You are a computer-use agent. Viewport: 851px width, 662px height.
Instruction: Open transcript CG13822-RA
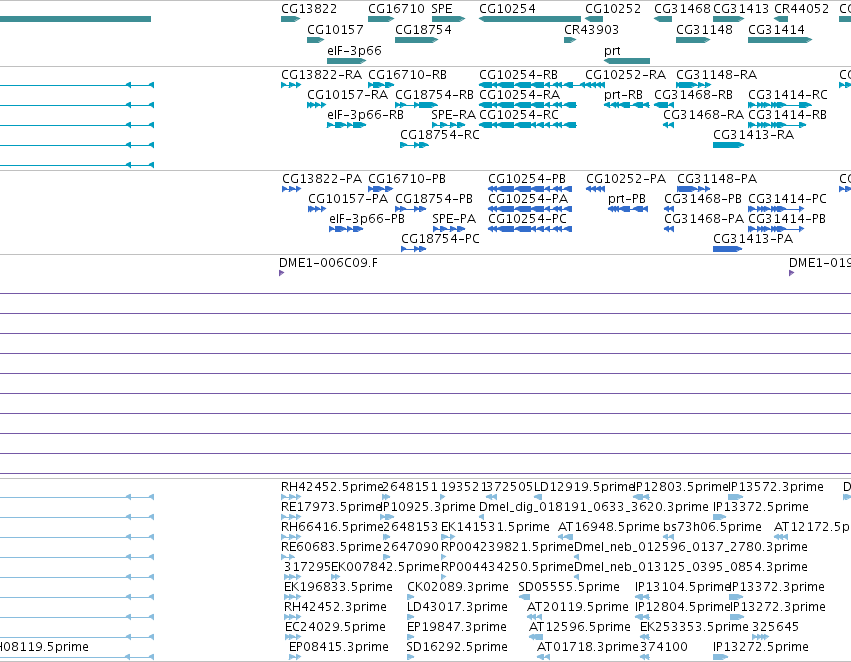coord(321,74)
